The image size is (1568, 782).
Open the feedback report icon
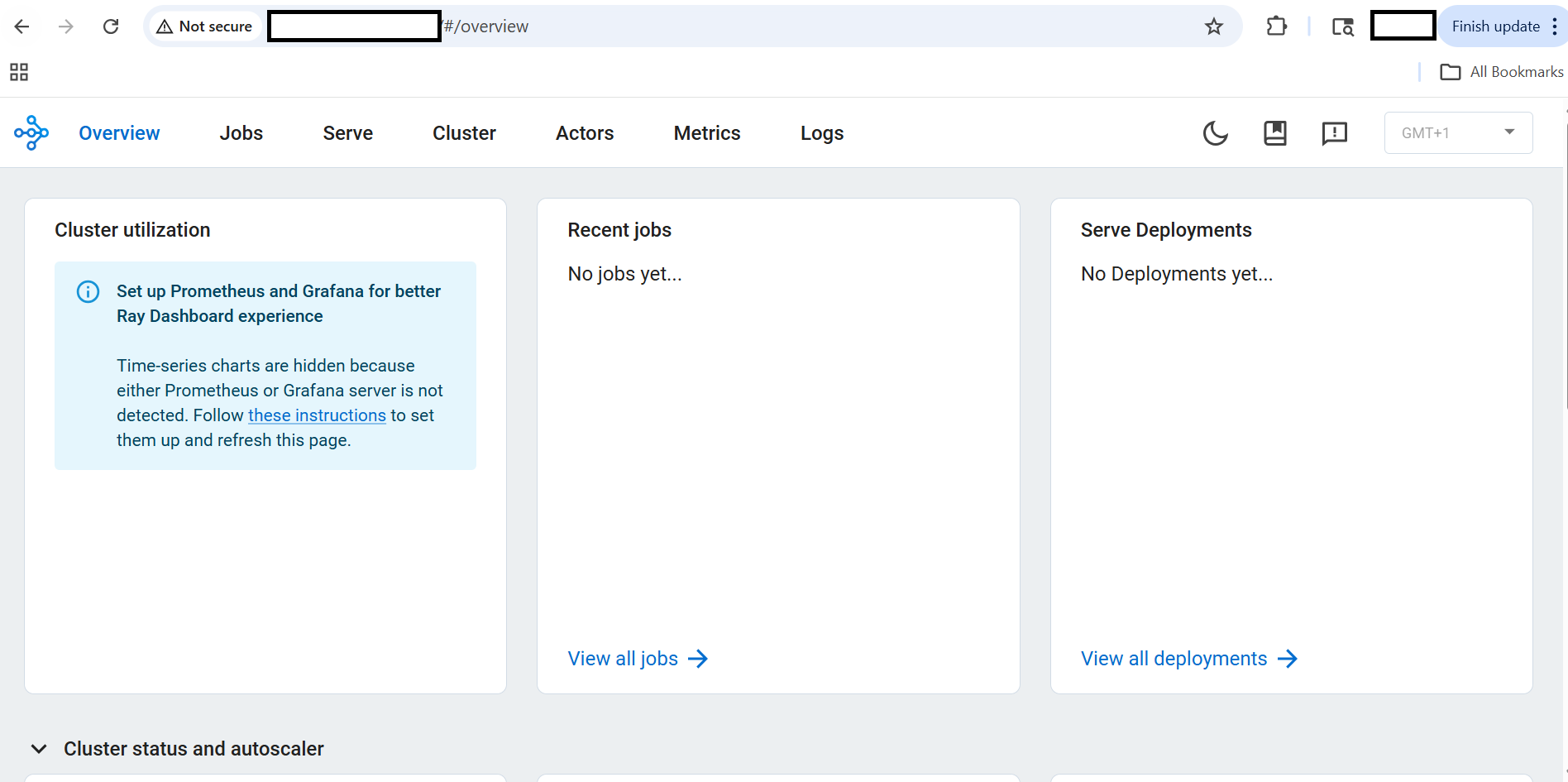coord(1334,132)
